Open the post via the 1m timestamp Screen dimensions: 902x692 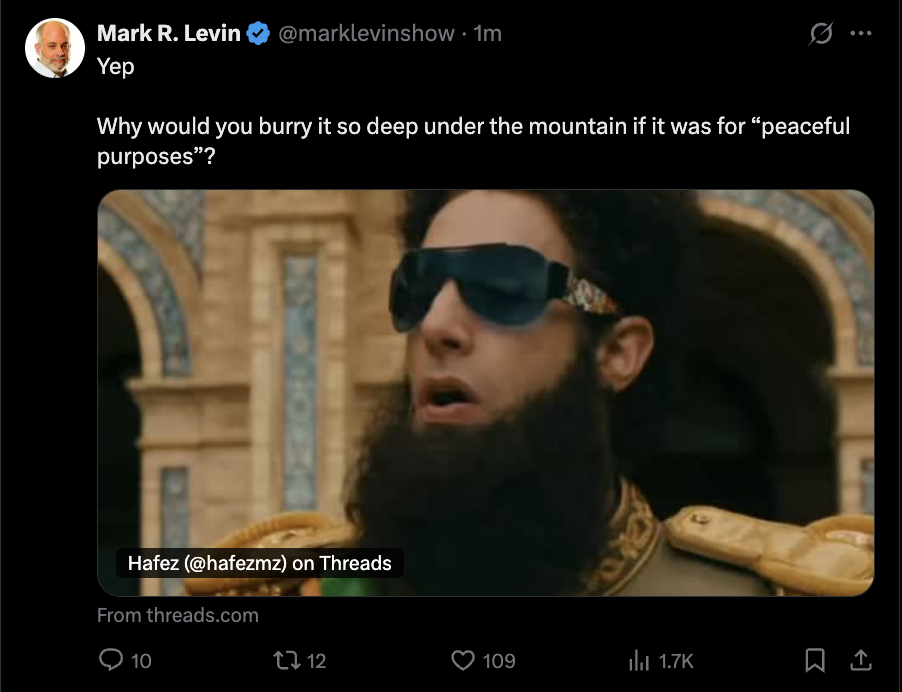(x=487, y=33)
